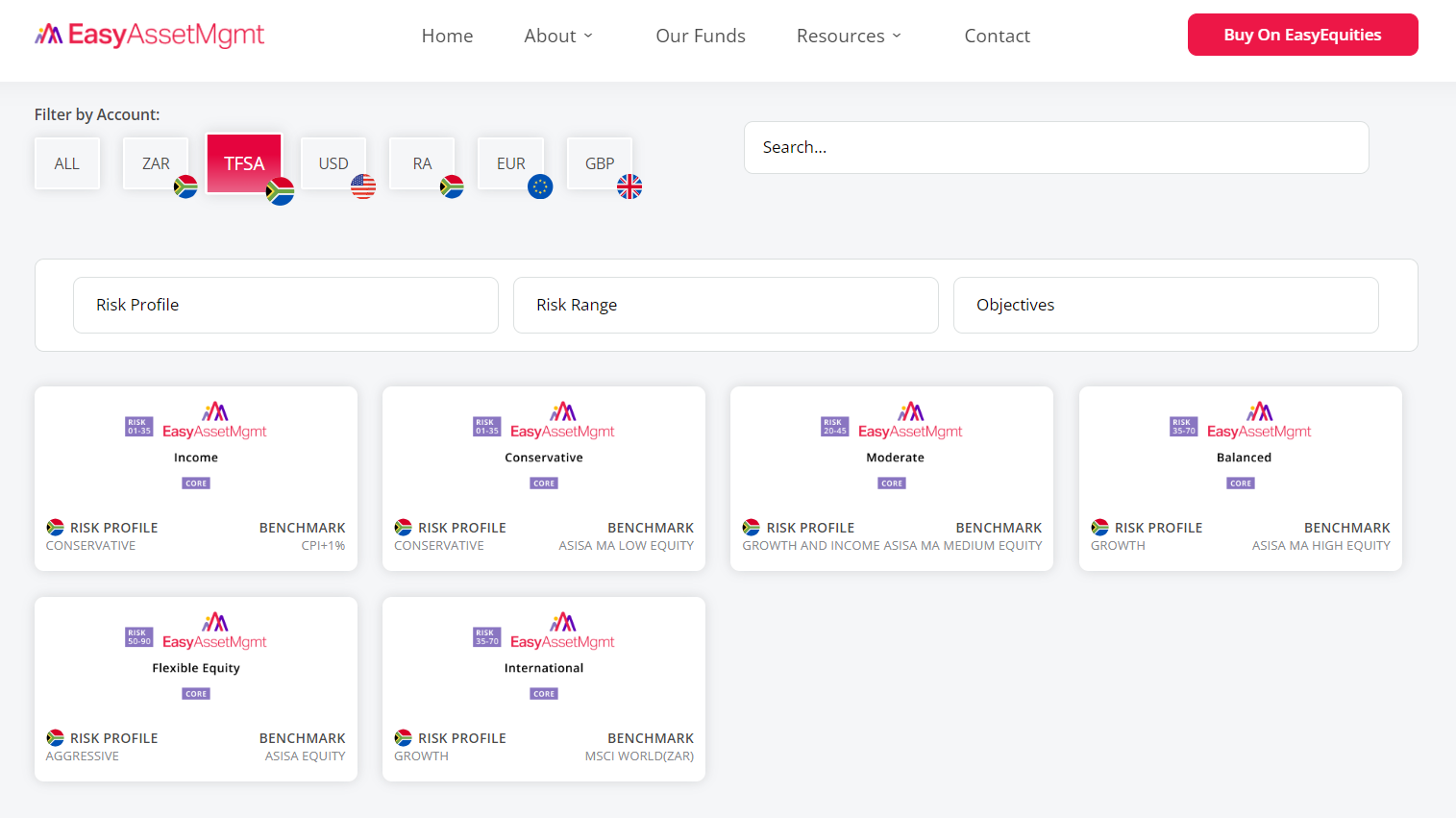Open the Risk Range dropdown
The height and width of the screenshot is (818, 1456).
click(x=726, y=305)
